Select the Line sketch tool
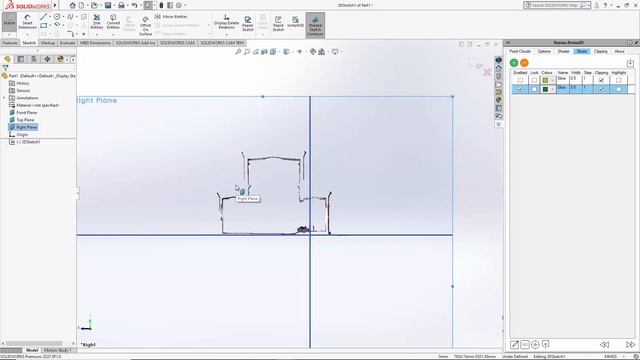The image size is (640, 360). point(43,17)
